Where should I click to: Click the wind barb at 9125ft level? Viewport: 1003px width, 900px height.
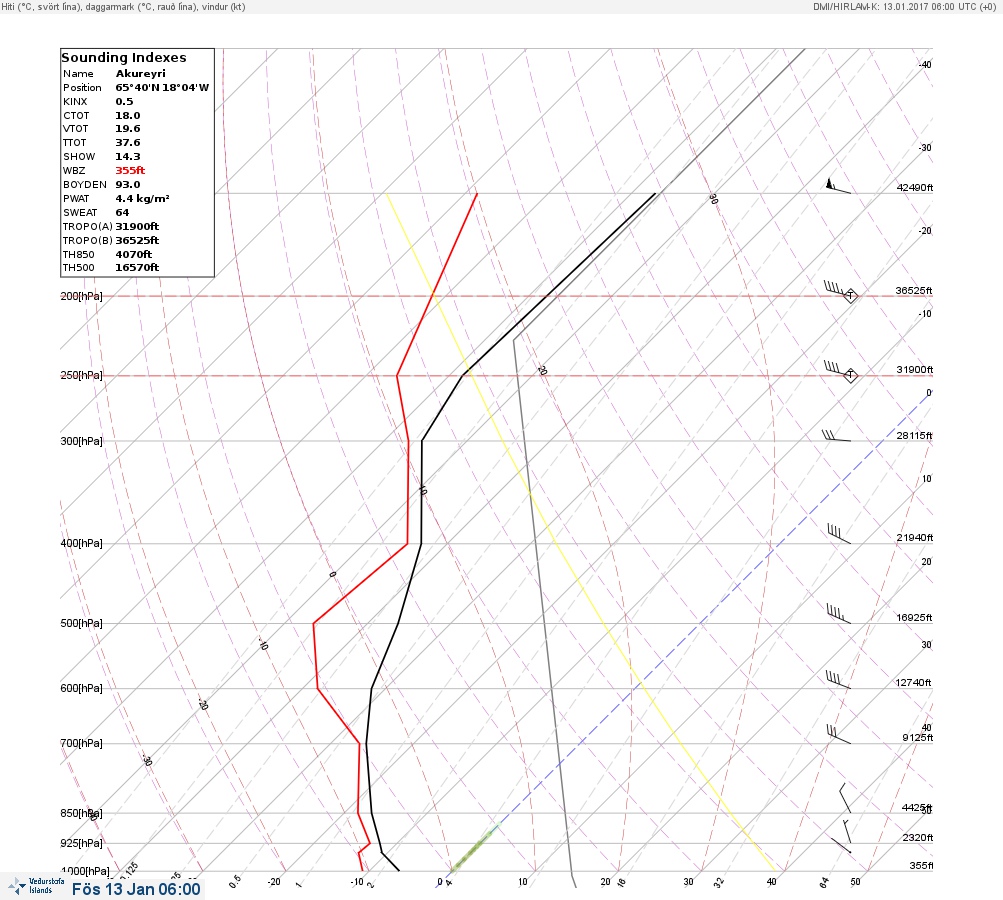pos(838,734)
